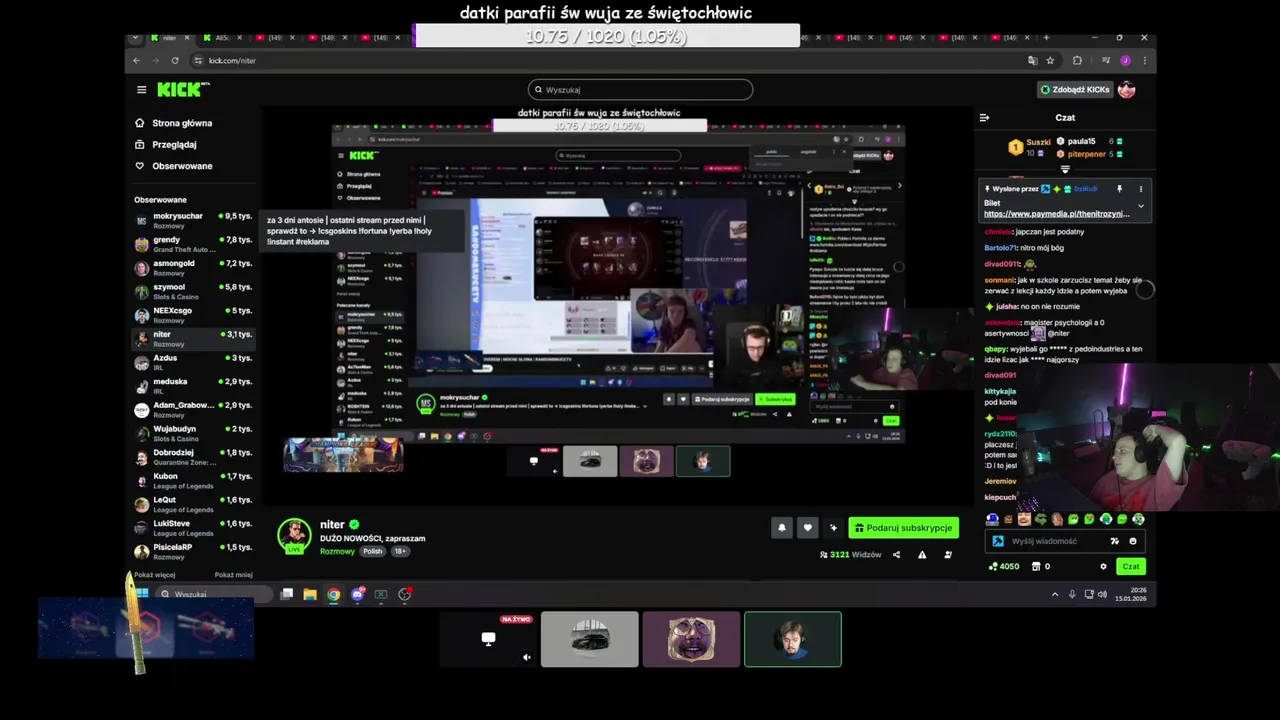Open Chrome from the taskbar
1280x720 pixels.
click(x=333, y=594)
